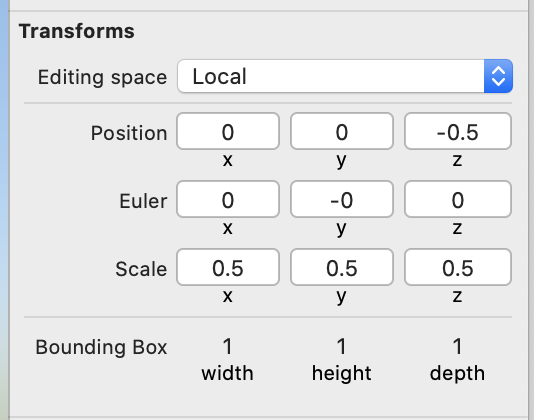Select the Position y input field

pos(342,131)
